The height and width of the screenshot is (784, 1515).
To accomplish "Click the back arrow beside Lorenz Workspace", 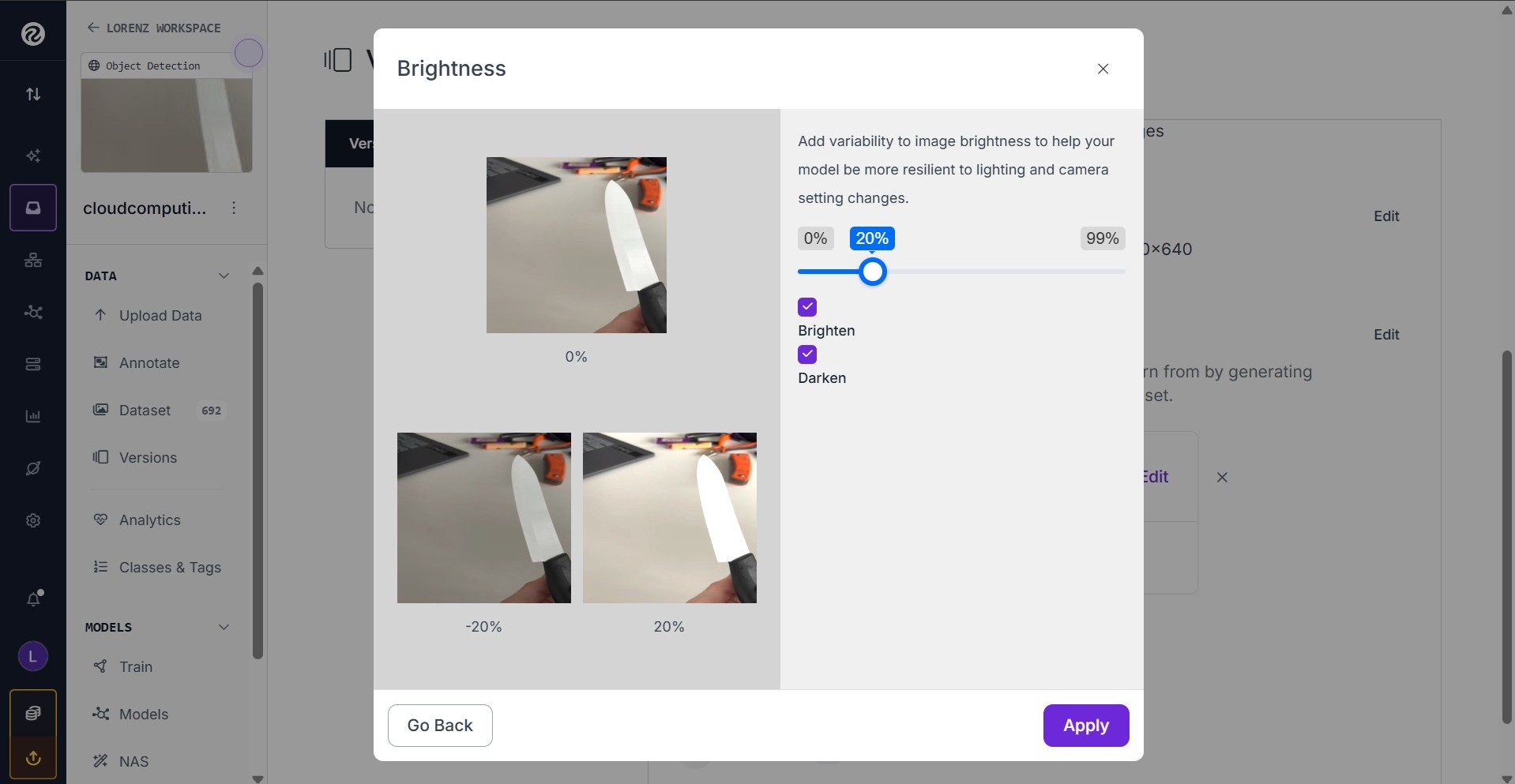I will coord(93,28).
